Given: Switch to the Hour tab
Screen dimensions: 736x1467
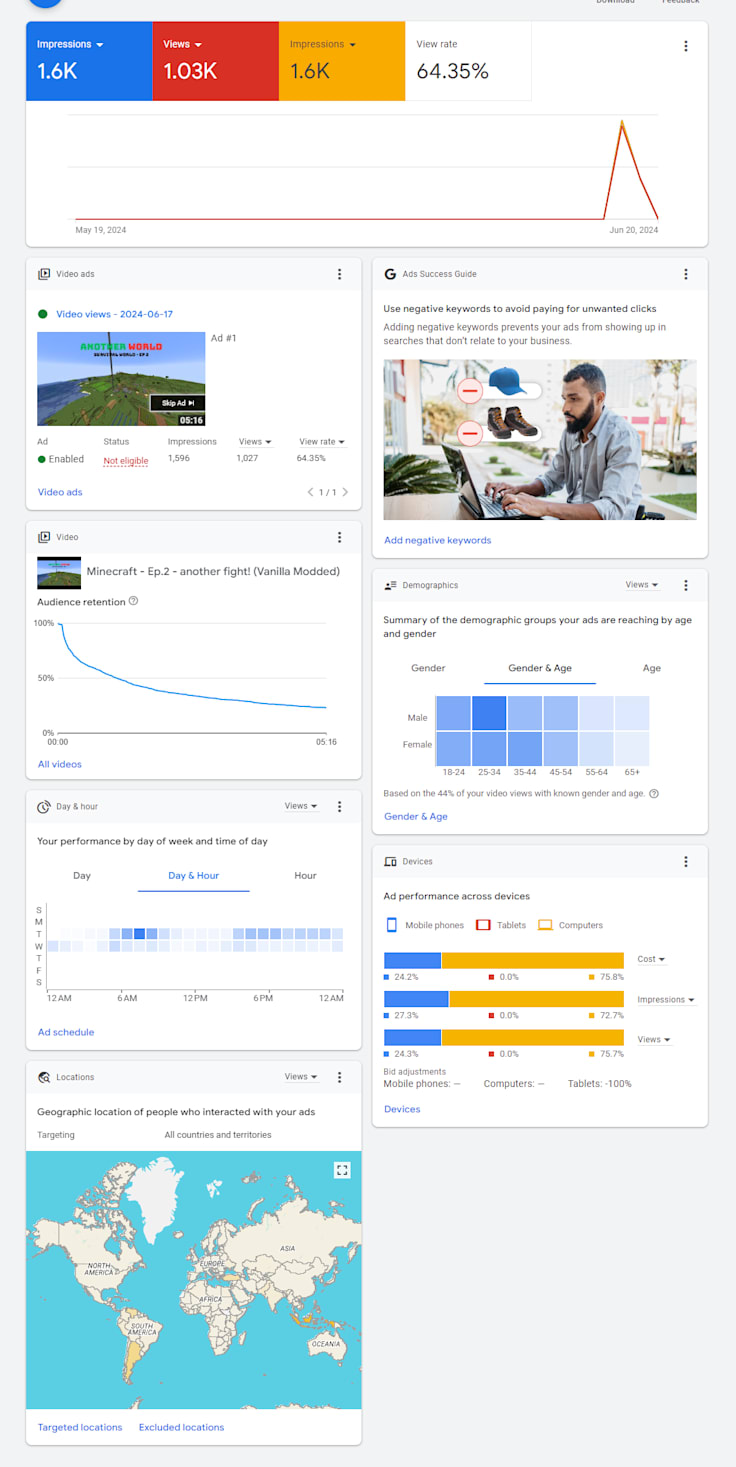Looking at the screenshot, I should point(305,875).
